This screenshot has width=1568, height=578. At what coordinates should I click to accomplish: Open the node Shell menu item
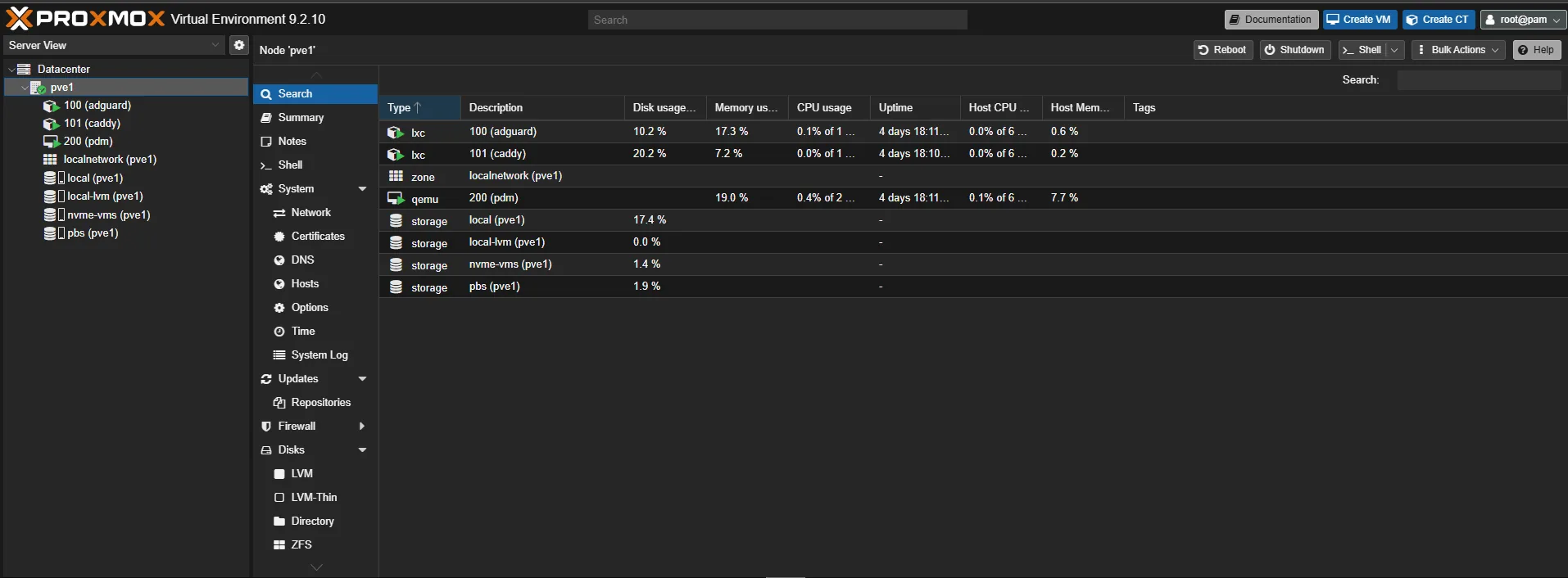(x=315, y=165)
